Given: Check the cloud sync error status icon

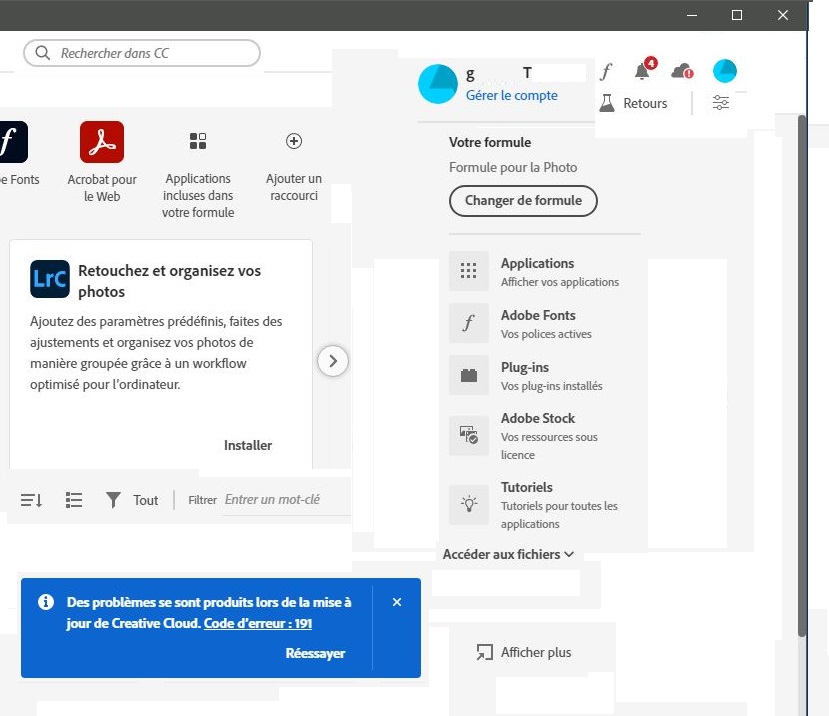Looking at the screenshot, I should pos(680,71).
